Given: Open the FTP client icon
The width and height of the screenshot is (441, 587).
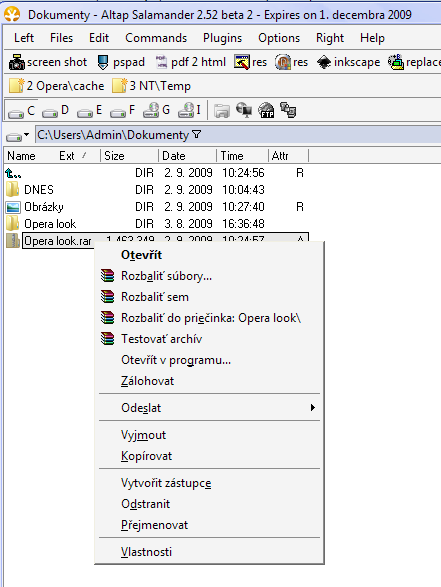Looking at the screenshot, I should point(266,110).
